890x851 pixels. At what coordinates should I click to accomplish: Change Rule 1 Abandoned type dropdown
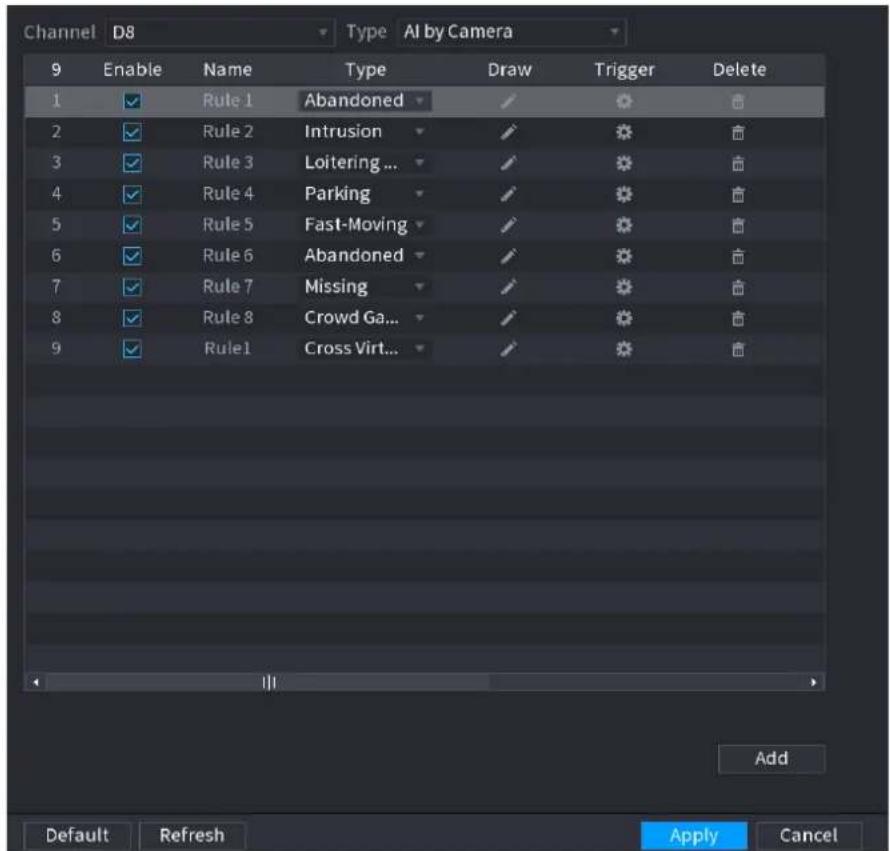point(365,101)
